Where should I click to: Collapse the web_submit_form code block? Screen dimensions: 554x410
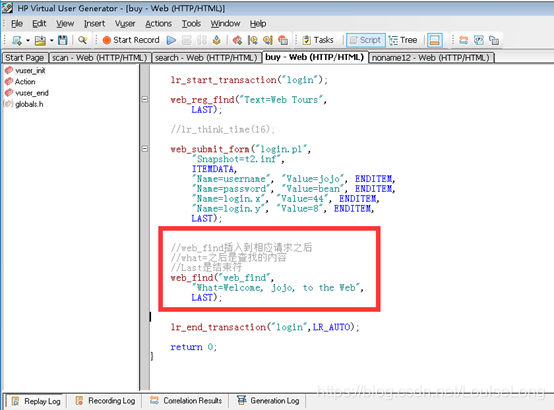click(x=145, y=148)
